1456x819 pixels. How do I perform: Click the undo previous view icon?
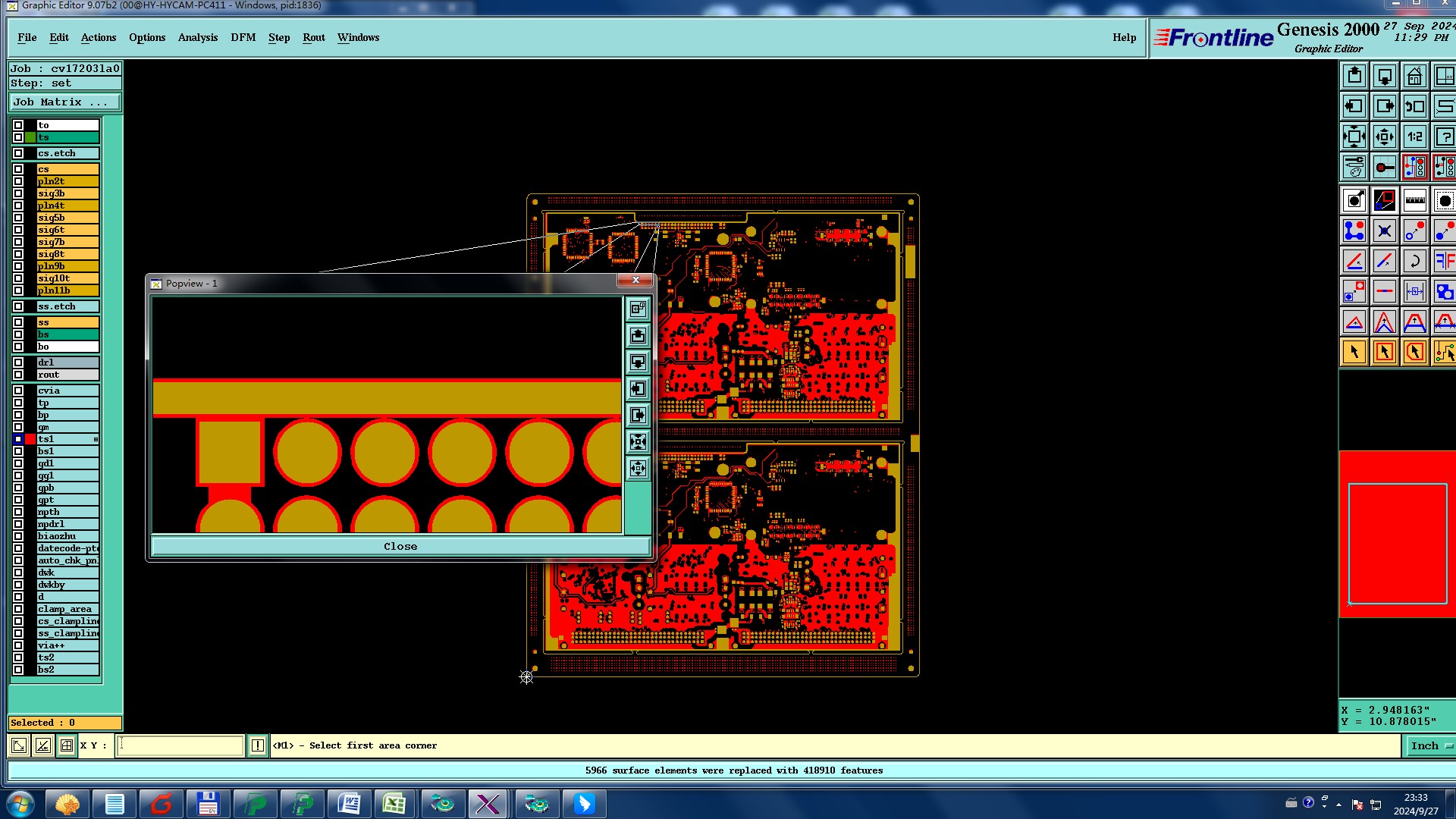(1414, 107)
